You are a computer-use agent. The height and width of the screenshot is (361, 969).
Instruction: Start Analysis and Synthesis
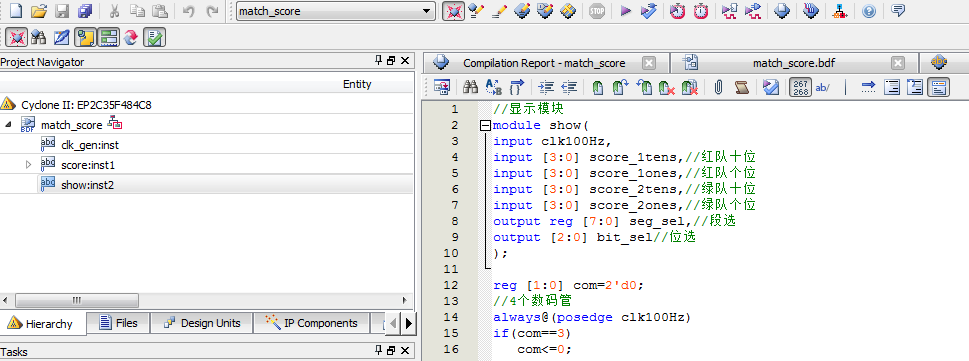648,11
